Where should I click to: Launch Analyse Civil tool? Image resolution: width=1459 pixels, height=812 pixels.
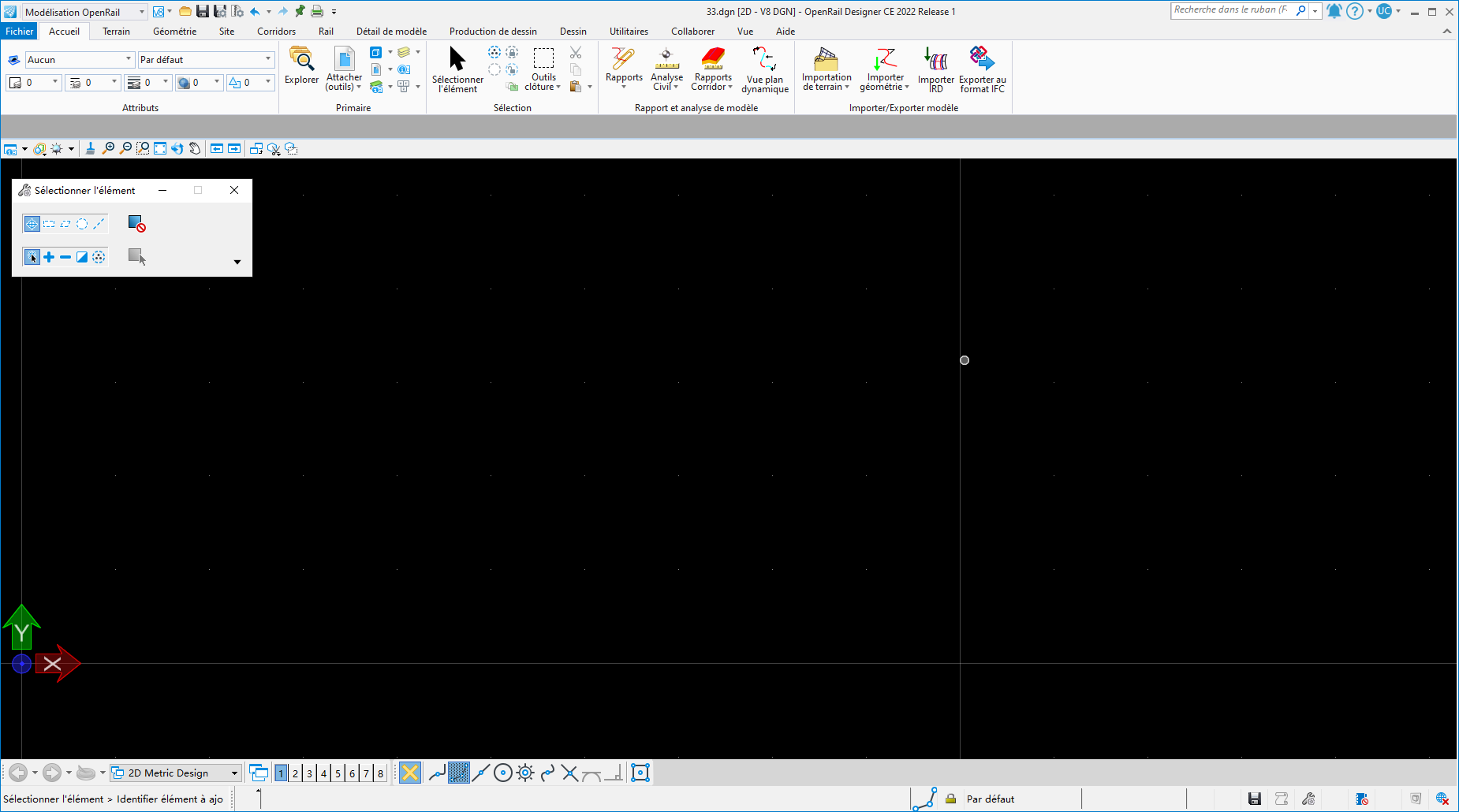[666, 69]
